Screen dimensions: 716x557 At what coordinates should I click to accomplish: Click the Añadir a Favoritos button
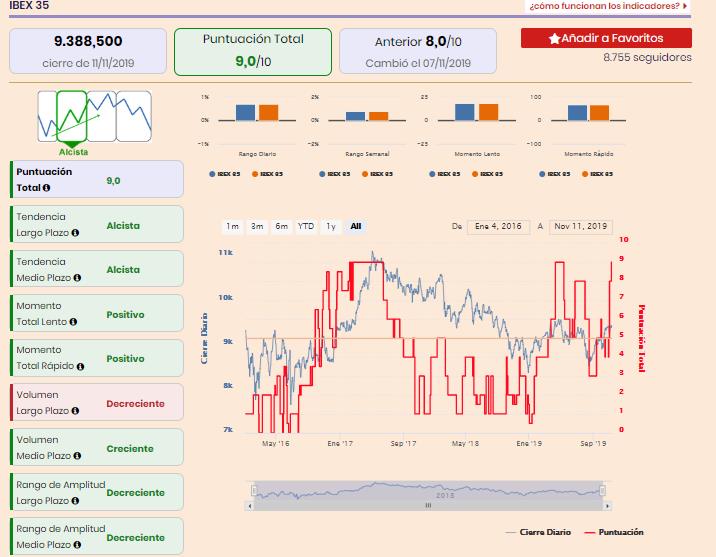point(606,38)
